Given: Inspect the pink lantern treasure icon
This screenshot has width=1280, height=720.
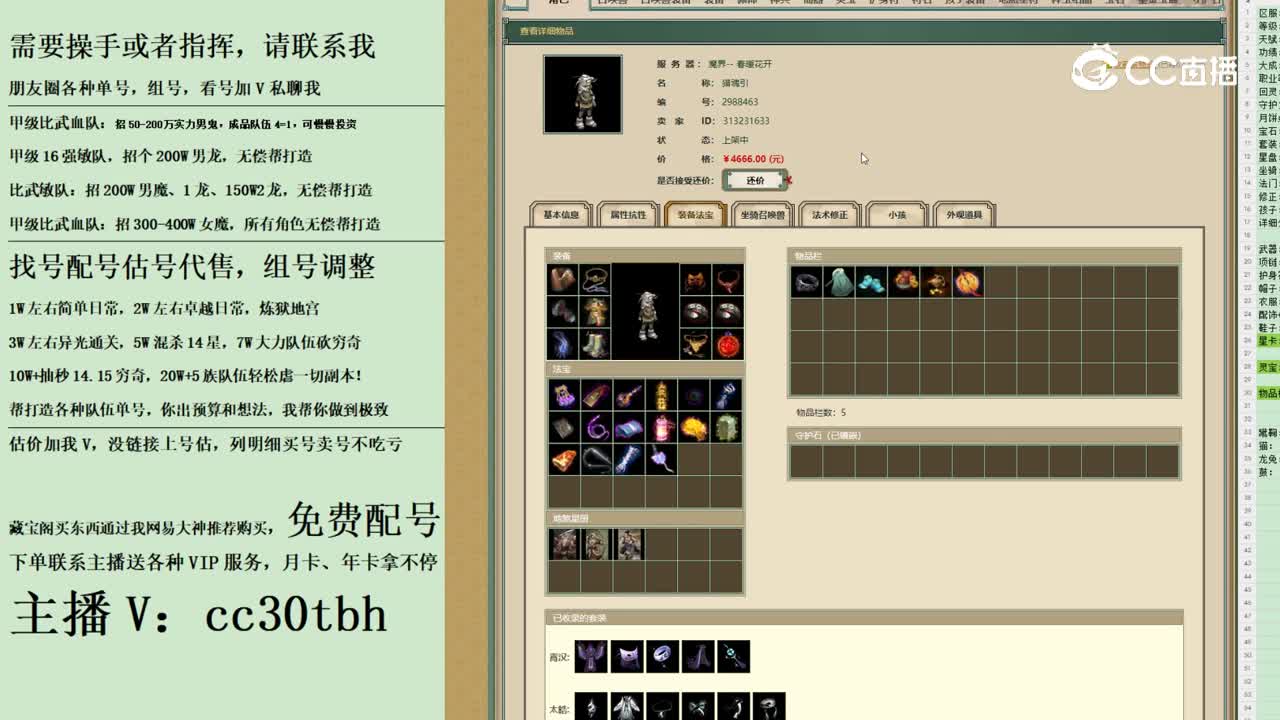Looking at the screenshot, I should tap(661, 427).
